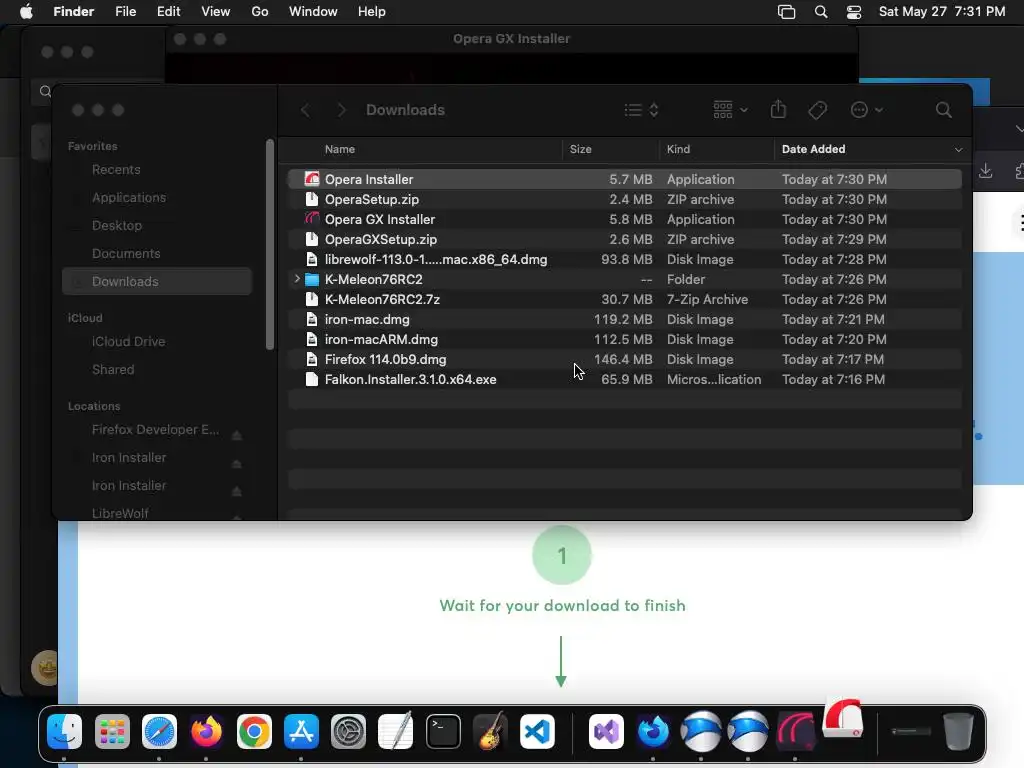Open Spotlight search in menu bar
Screen dimensions: 1024x768
click(821, 12)
